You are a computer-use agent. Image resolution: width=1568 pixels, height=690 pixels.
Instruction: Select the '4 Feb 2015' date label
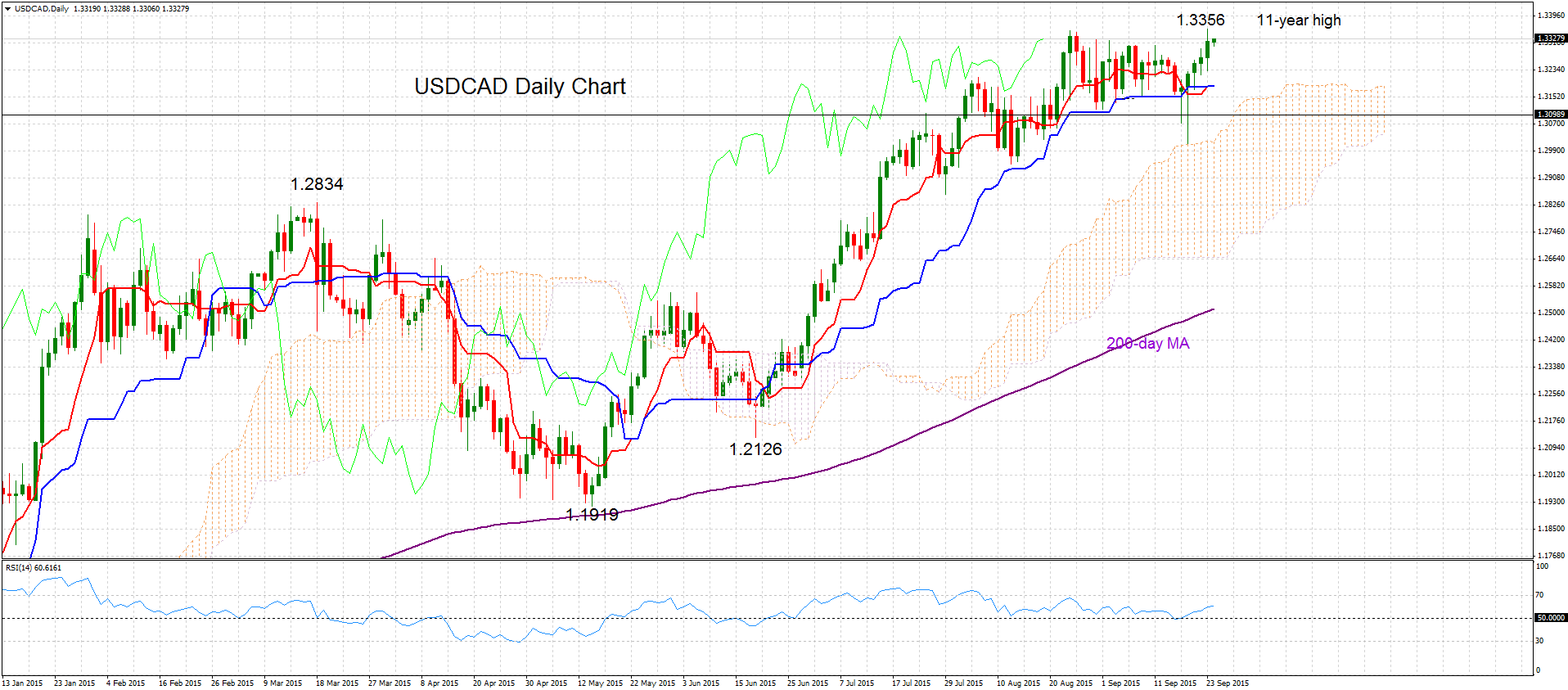point(126,683)
